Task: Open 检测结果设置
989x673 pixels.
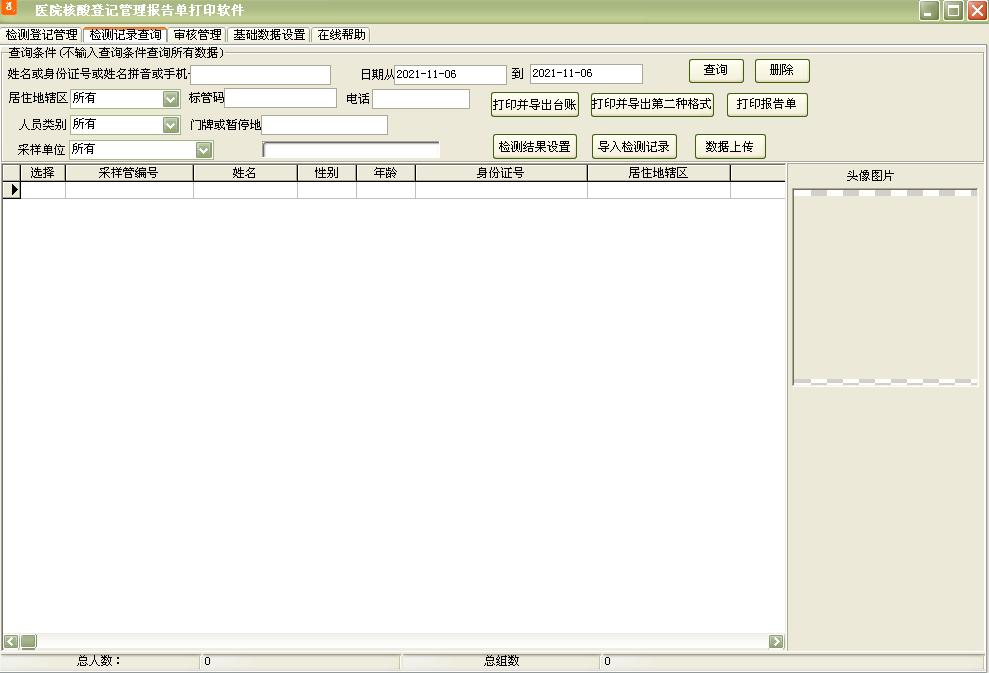Action: tap(535, 146)
